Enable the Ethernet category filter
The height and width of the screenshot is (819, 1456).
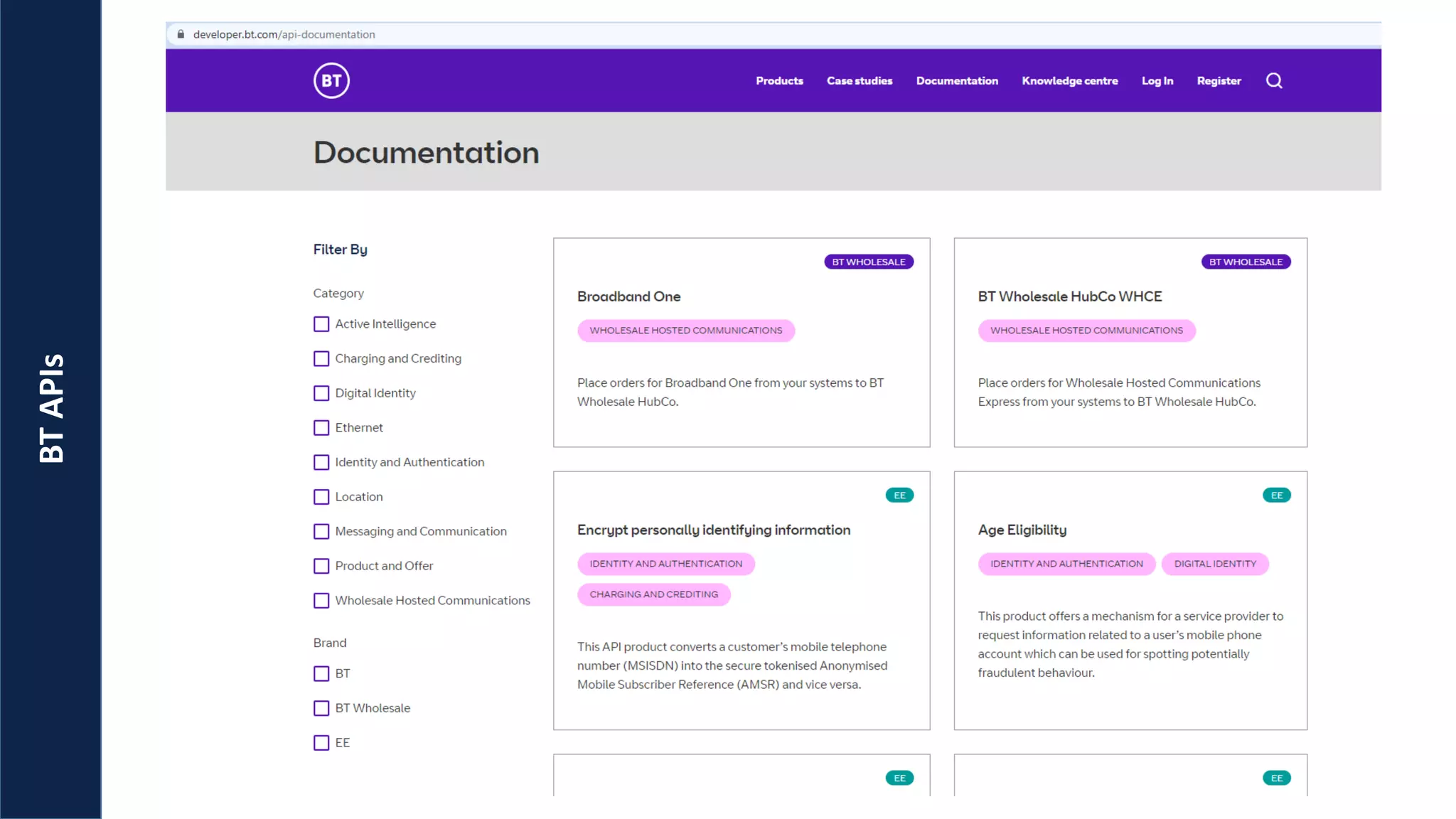tap(321, 428)
